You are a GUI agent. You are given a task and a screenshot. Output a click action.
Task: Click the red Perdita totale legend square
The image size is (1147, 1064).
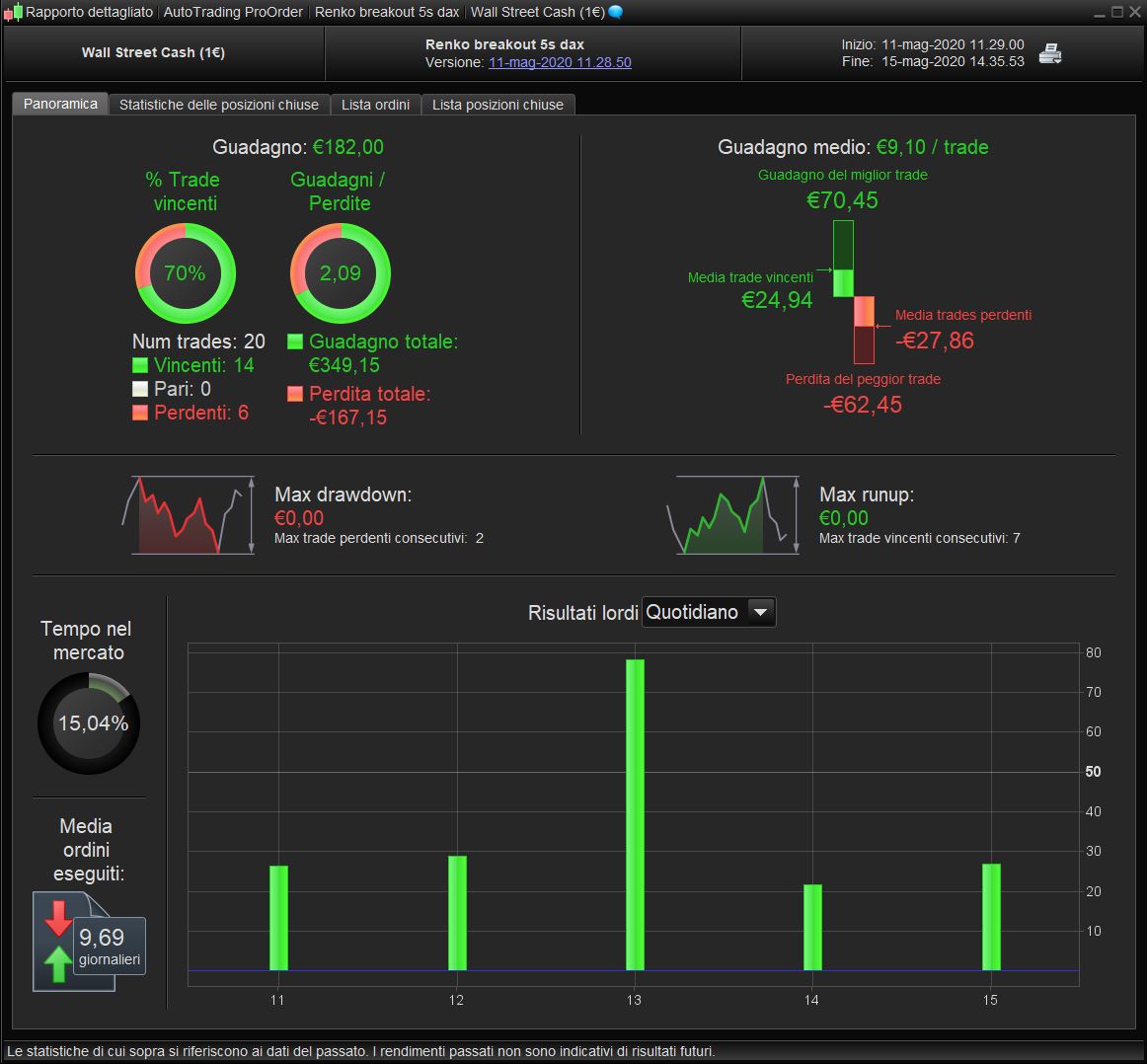[x=295, y=394]
